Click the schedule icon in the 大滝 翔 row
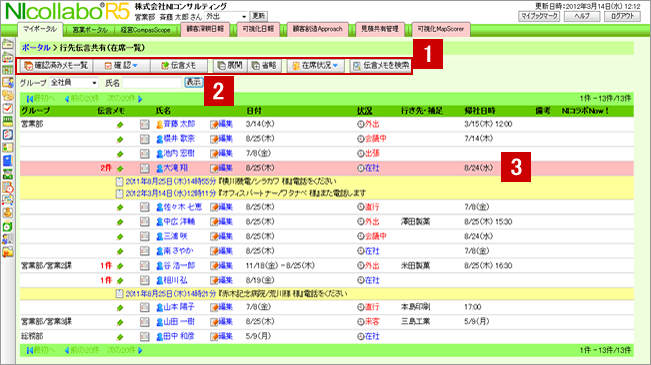 (x=144, y=168)
